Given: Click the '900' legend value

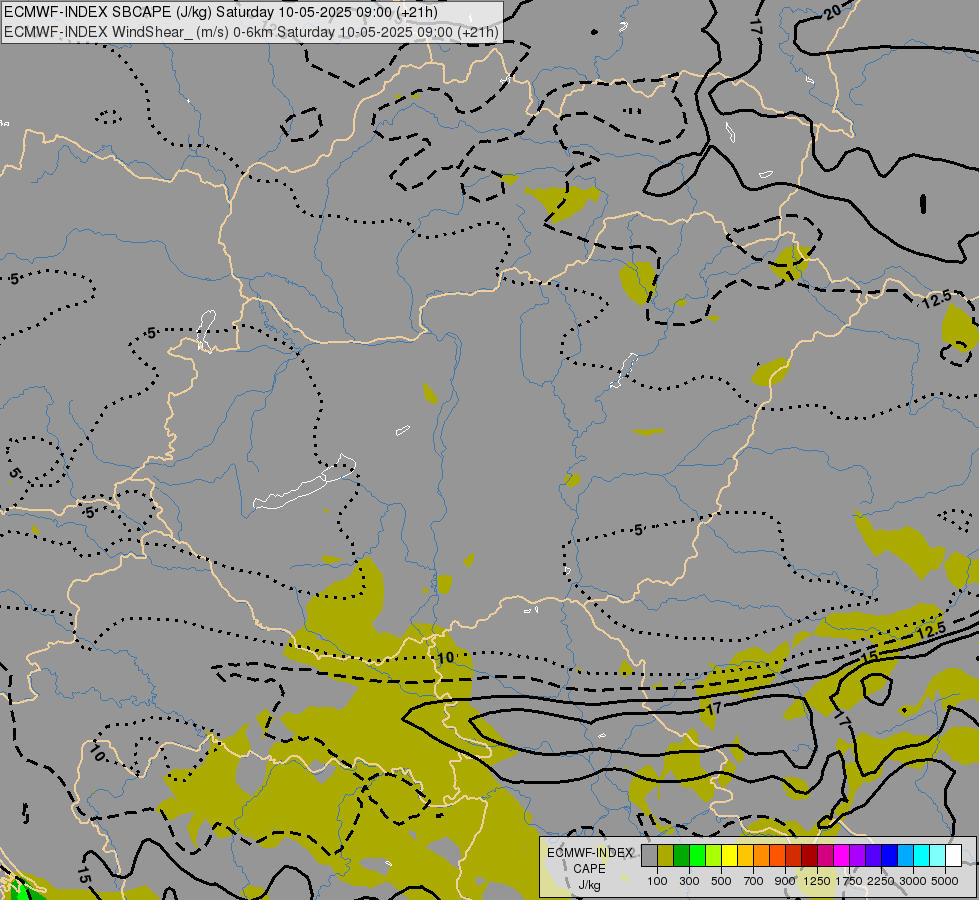Looking at the screenshot, I should point(785,881).
